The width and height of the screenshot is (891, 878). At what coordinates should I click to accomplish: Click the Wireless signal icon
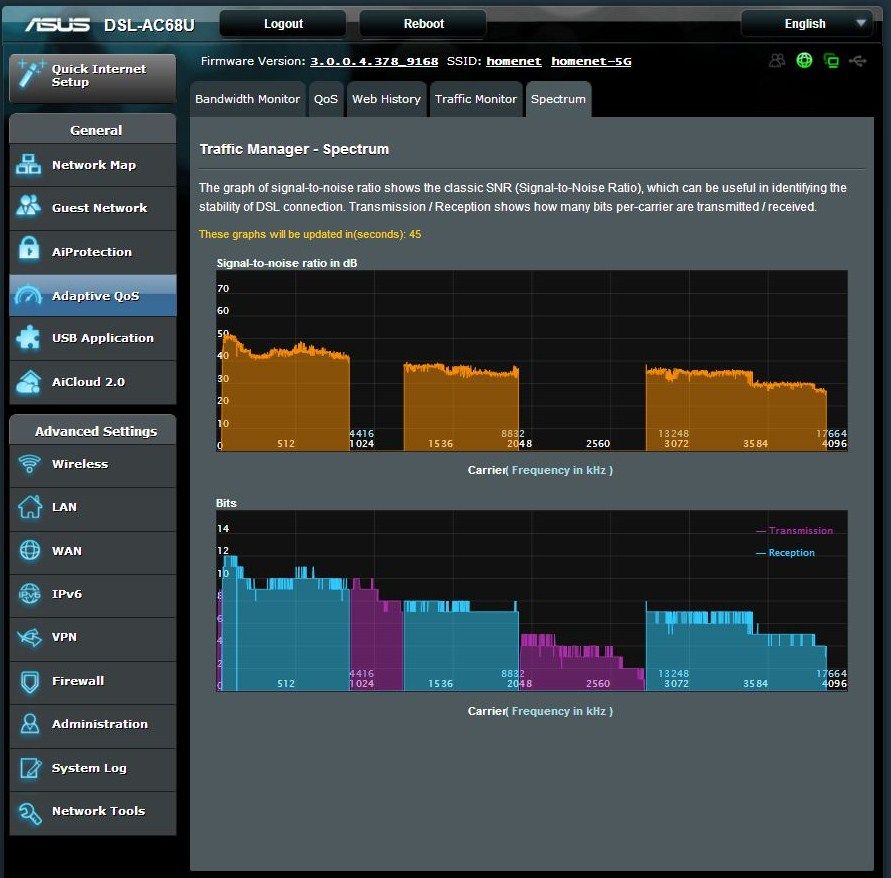coord(29,464)
